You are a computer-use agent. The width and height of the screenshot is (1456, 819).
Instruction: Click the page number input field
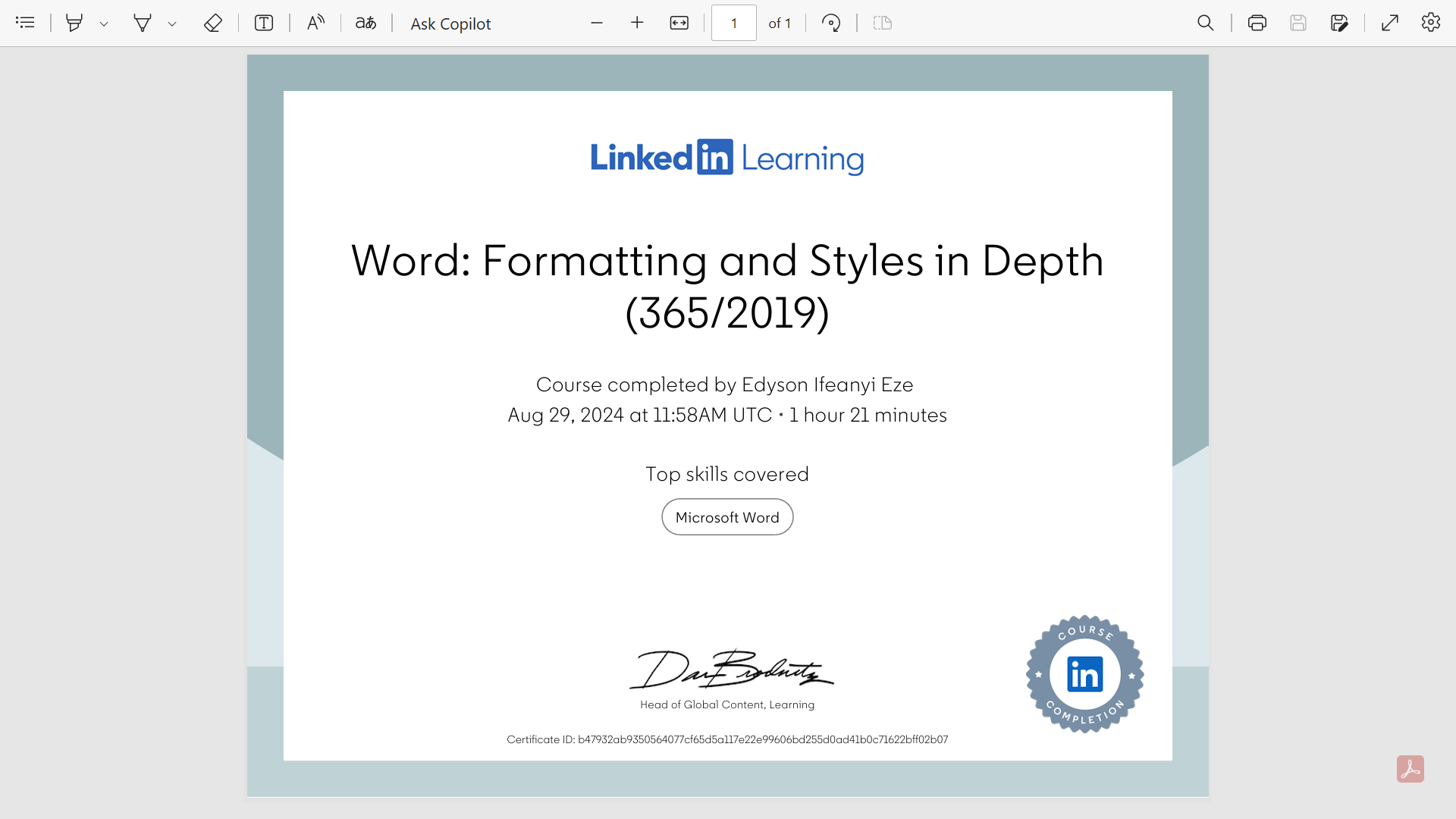[x=734, y=23]
